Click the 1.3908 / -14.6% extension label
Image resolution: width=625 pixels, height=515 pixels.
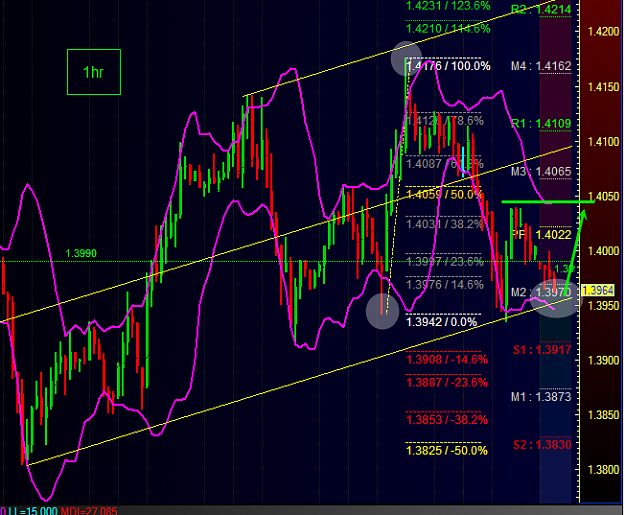click(x=447, y=360)
